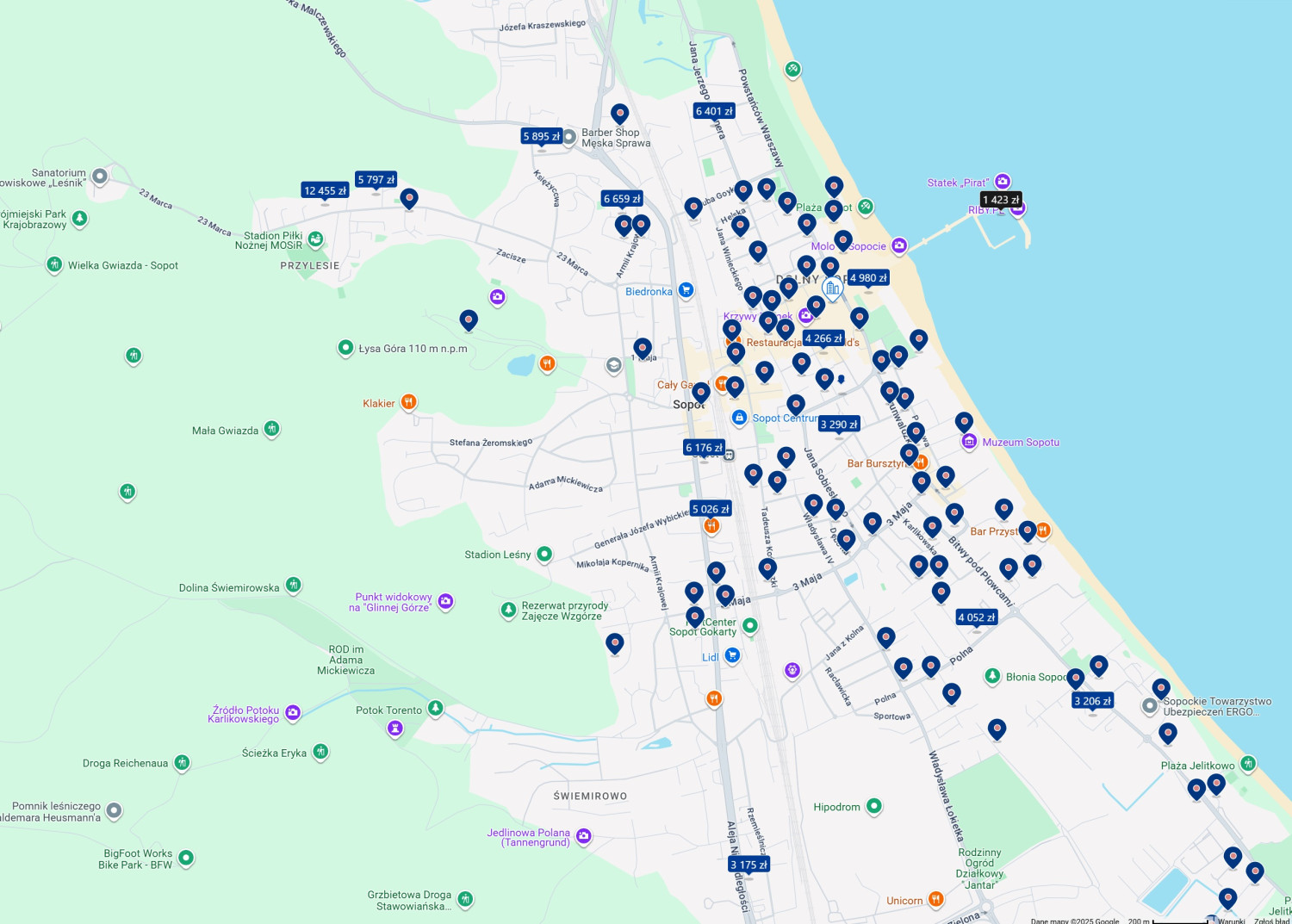Open the Grzbietowa Droga Stawowiańska icon
This screenshot has height=924, width=1292.
click(465, 900)
